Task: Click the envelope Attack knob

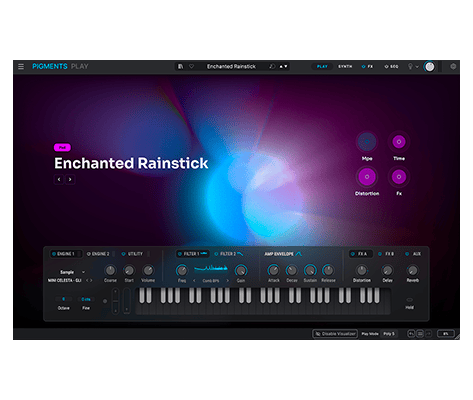Action: pos(273,270)
